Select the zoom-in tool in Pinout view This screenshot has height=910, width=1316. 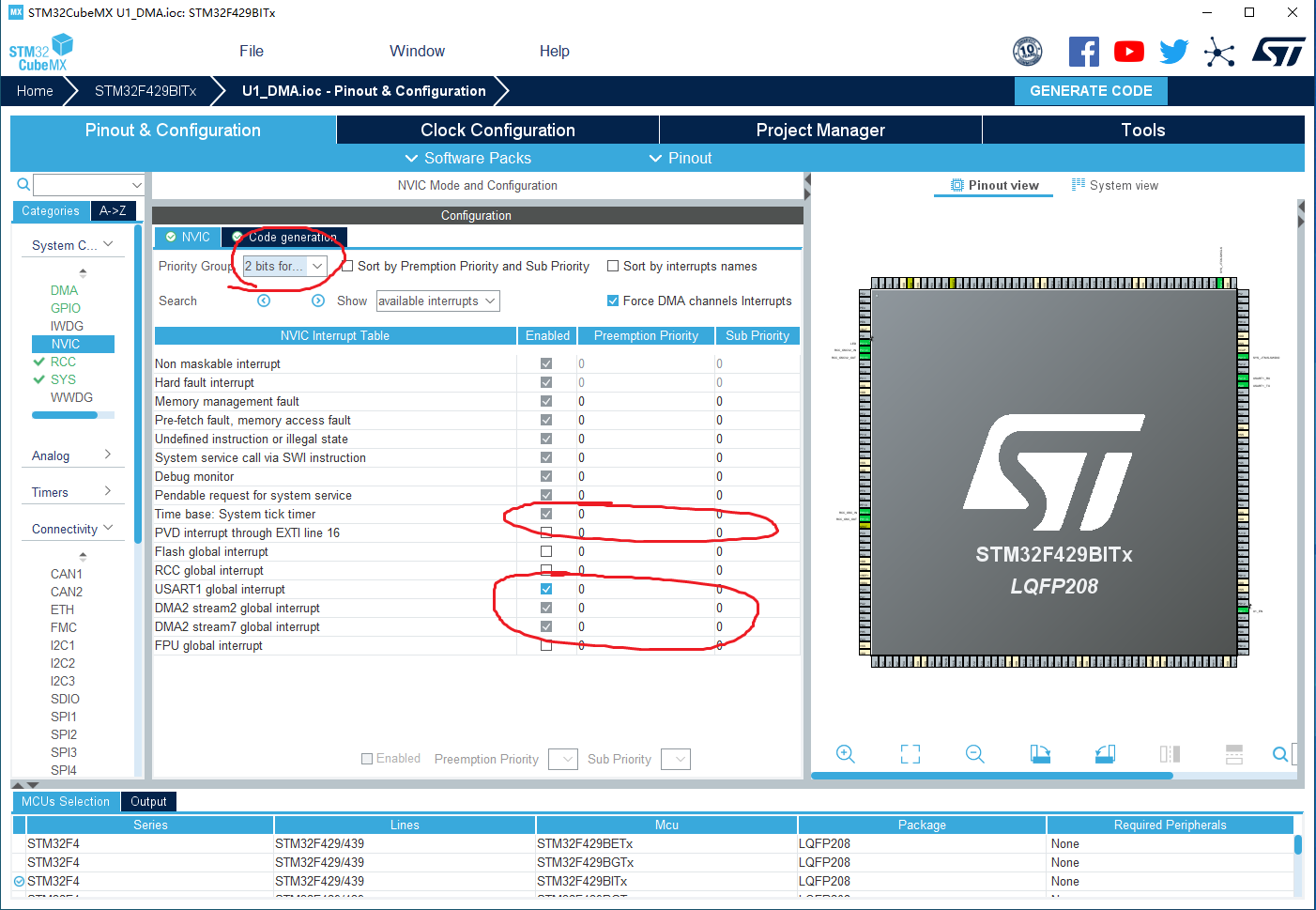click(x=845, y=754)
